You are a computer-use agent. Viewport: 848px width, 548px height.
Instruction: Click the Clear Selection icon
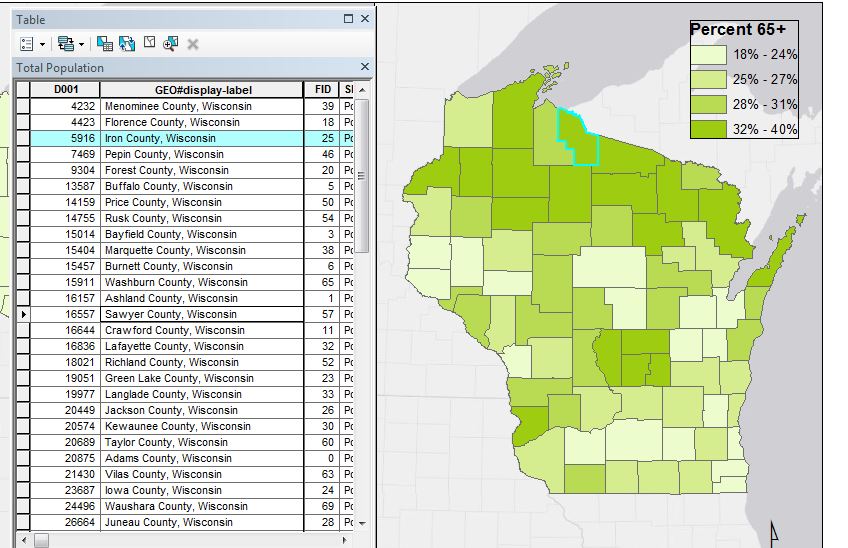coord(149,43)
